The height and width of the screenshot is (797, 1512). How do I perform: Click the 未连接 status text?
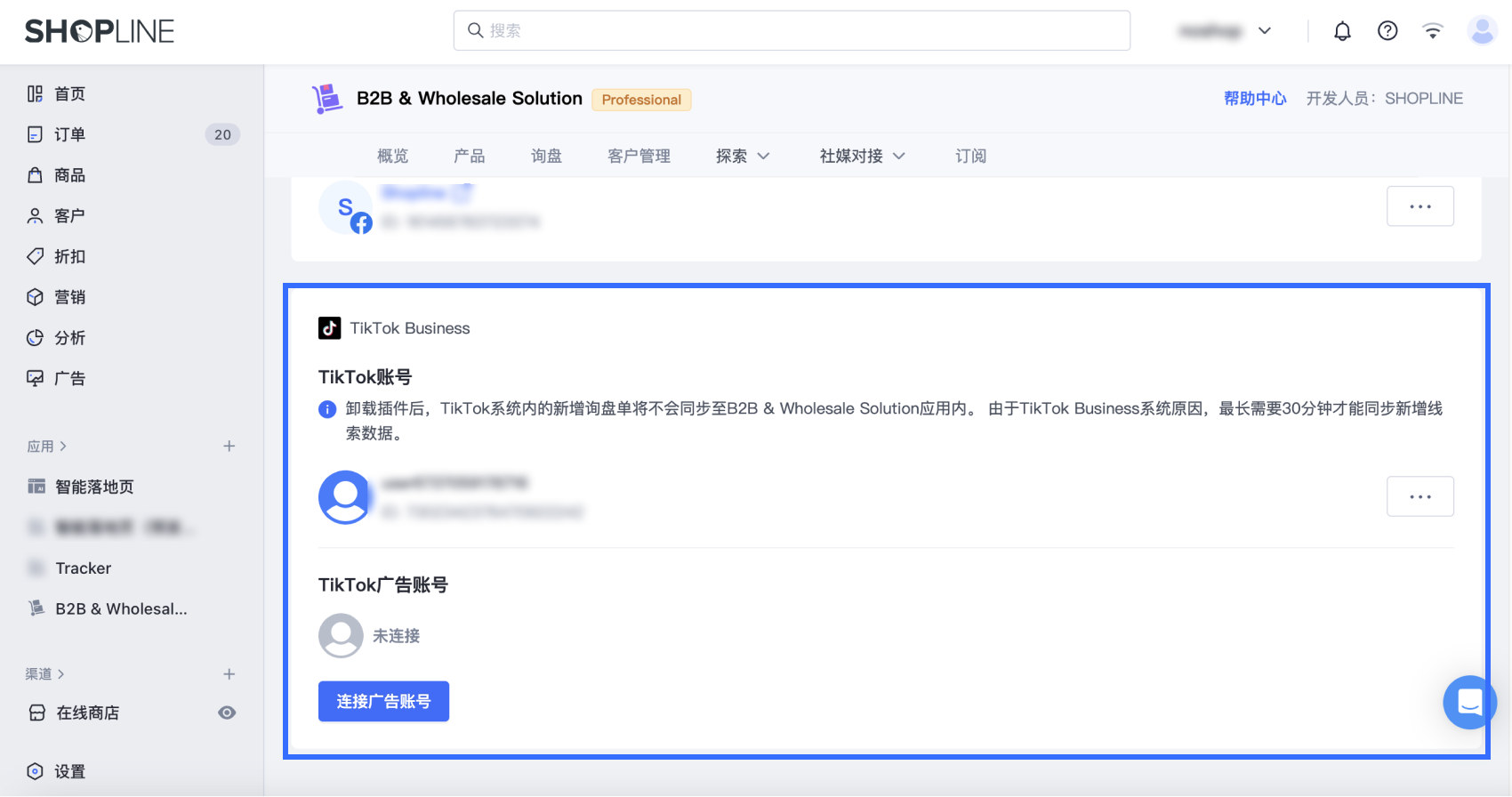pyautogui.click(x=396, y=636)
